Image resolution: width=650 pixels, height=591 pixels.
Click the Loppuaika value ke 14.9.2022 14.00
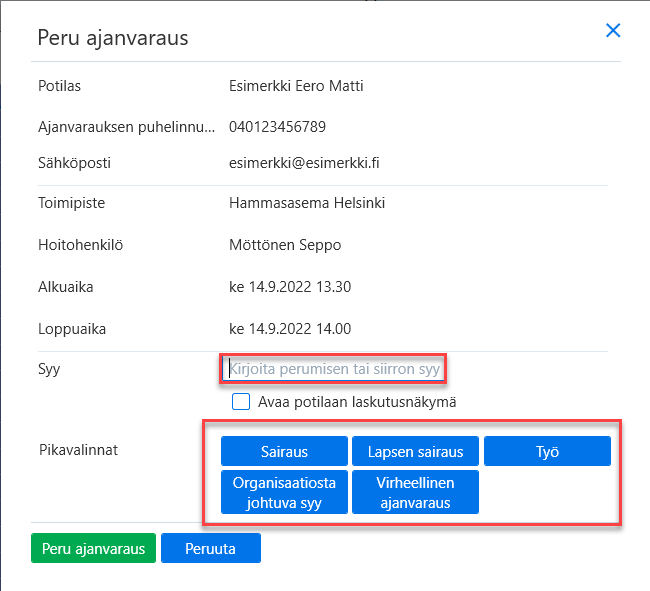click(290, 329)
